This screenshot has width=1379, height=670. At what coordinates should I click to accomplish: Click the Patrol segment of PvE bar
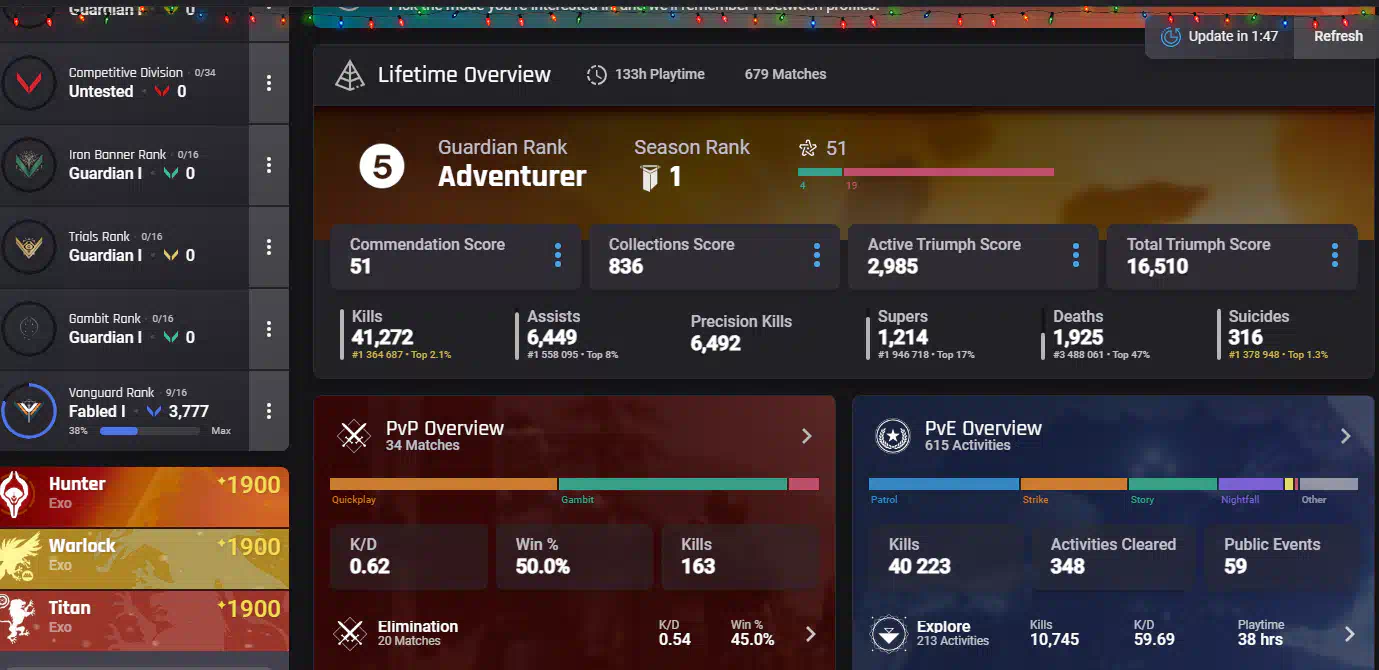click(944, 484)
